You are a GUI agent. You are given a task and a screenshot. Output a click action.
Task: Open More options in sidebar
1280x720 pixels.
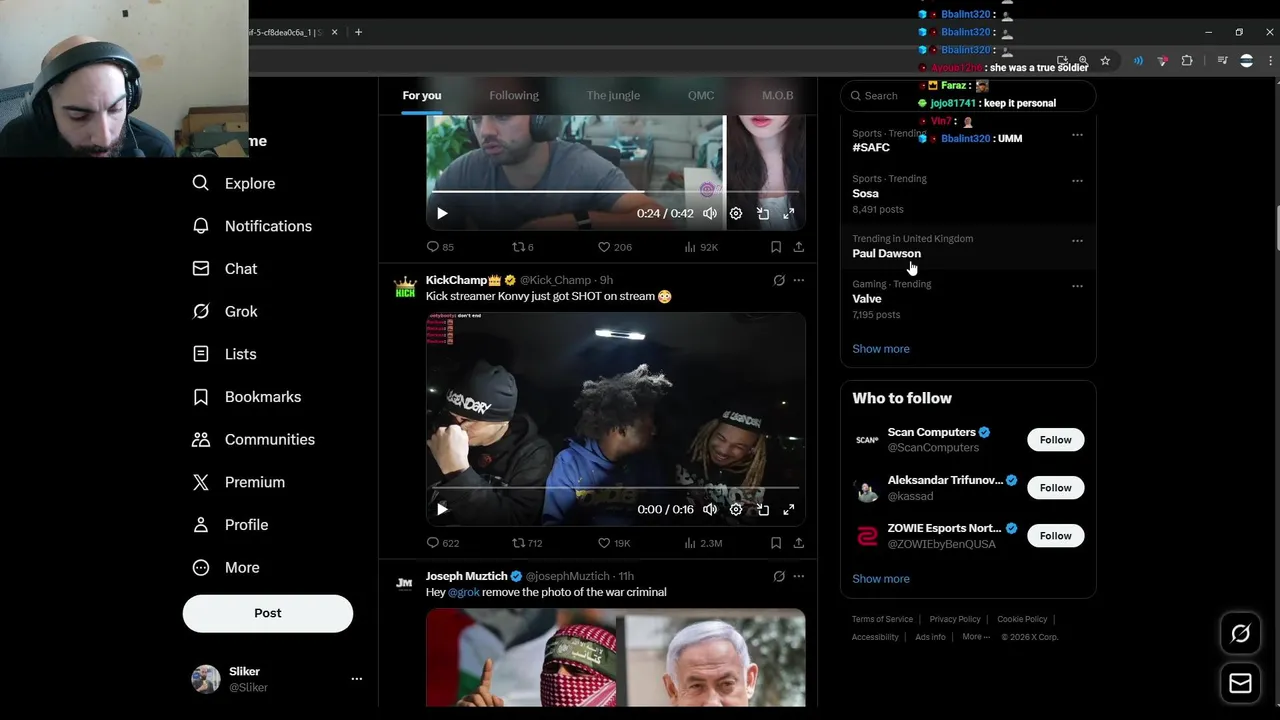coord(226,567)
